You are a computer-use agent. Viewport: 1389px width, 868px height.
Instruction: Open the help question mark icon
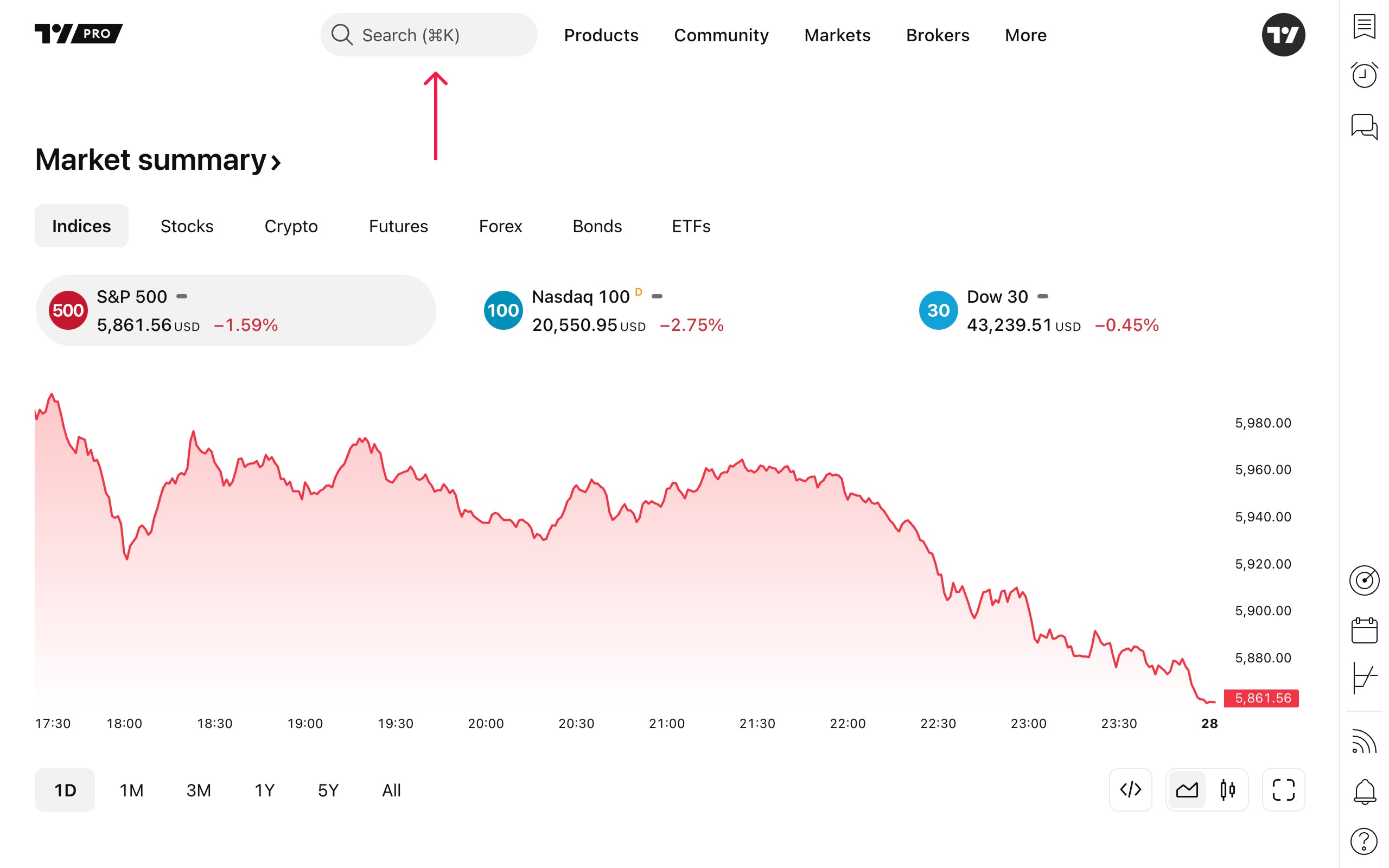1363,841
